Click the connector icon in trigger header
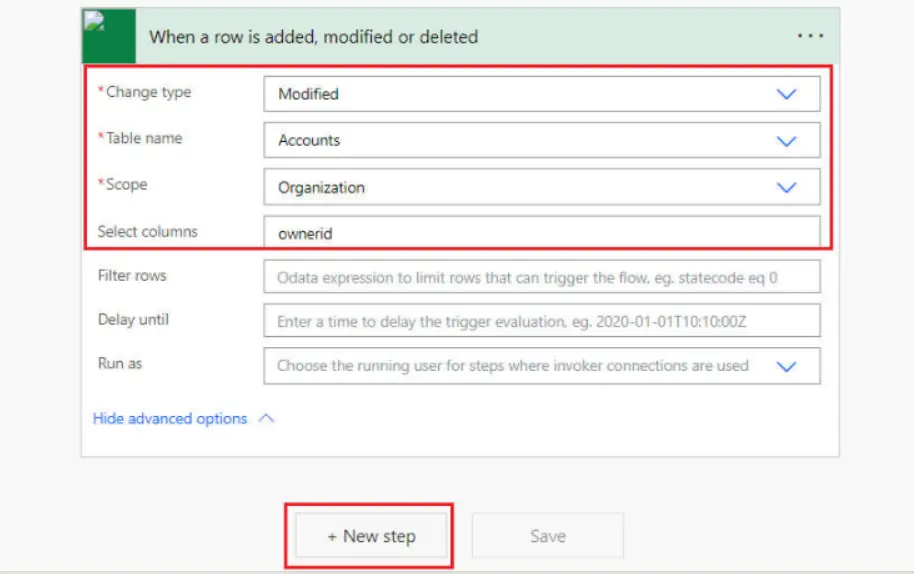Image resolution: width=914 pixels, height=574 pixels. click(x=108, y=37)
